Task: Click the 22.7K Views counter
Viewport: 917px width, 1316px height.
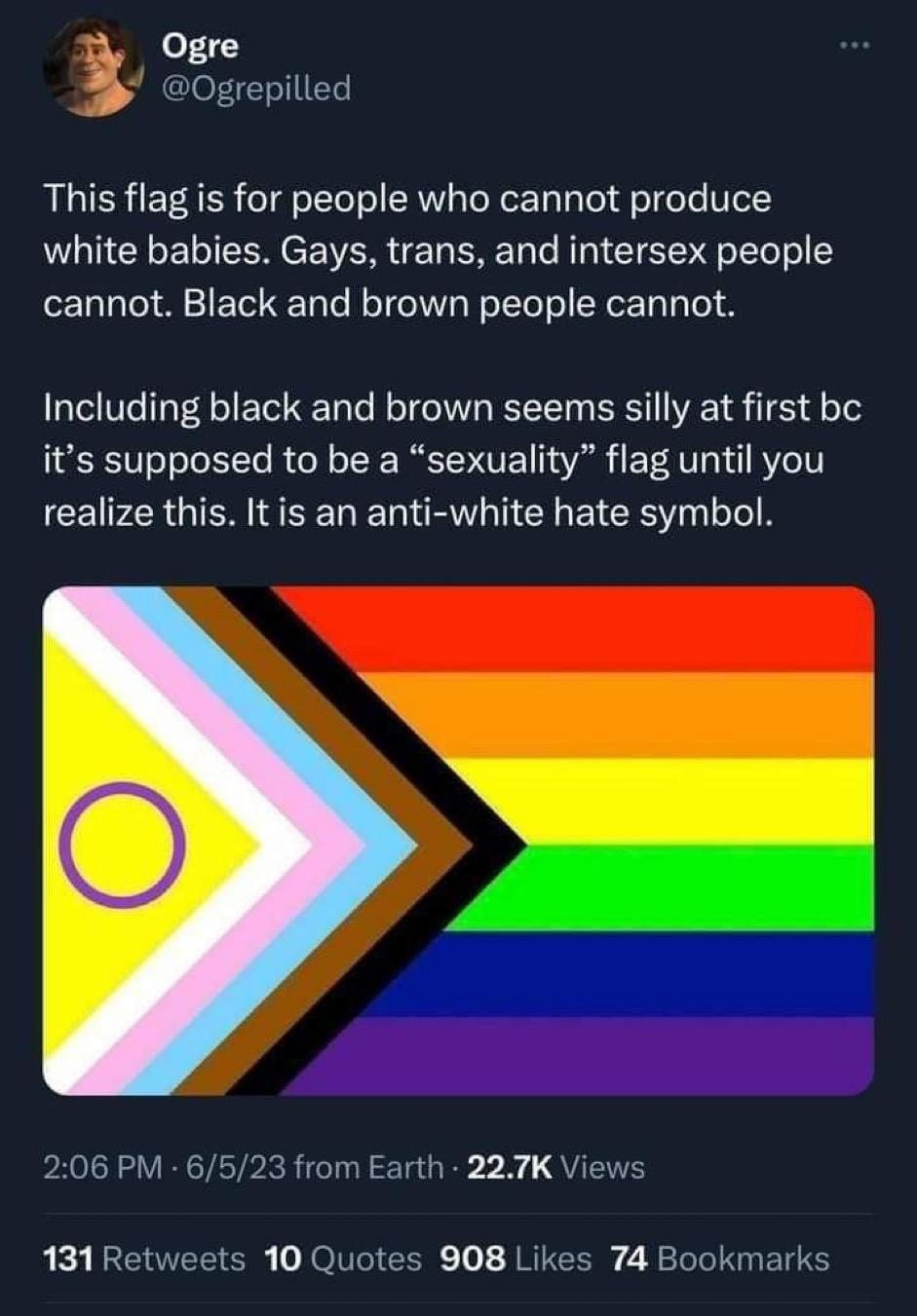Action: pyautogui.click(x=556, y=1167)
